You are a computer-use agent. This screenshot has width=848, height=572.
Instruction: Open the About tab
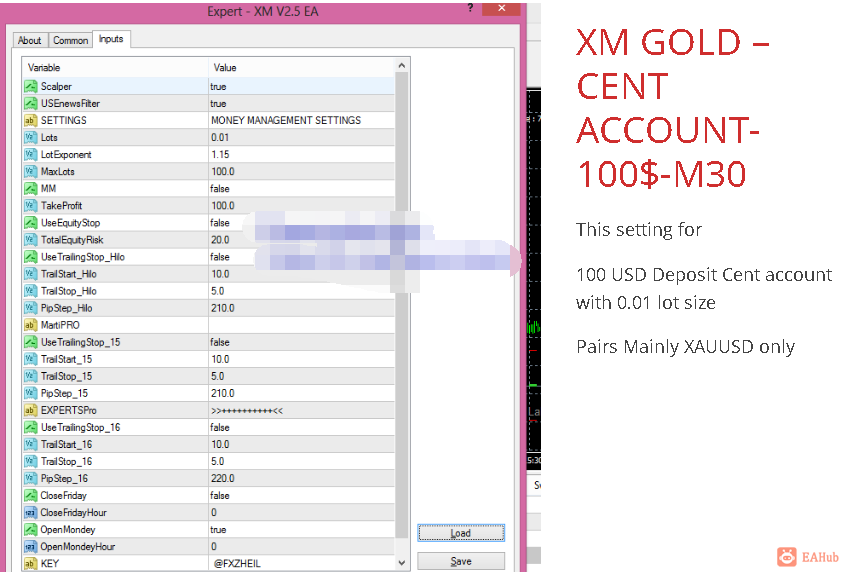point(29,40)
